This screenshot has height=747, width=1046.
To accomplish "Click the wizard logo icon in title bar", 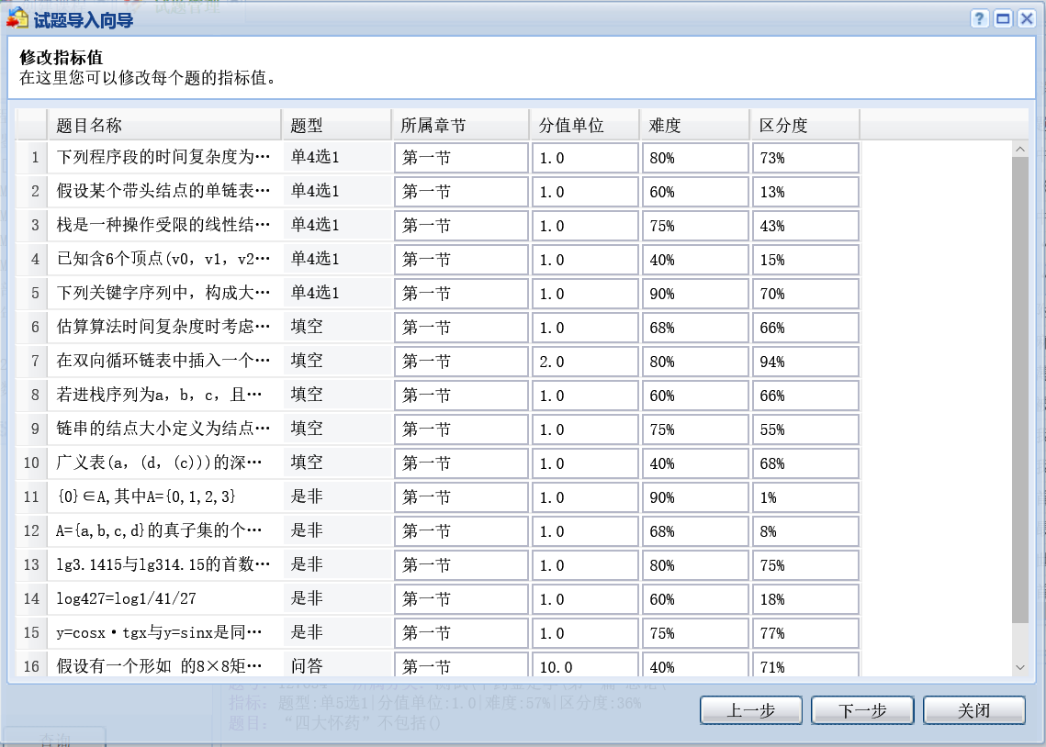I will tap(18, 19).
